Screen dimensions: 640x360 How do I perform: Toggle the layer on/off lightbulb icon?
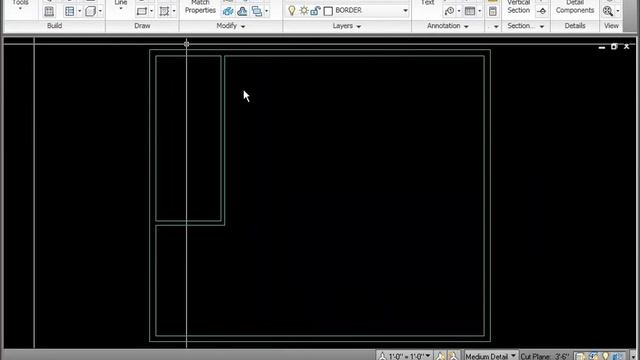coord(291,11)
